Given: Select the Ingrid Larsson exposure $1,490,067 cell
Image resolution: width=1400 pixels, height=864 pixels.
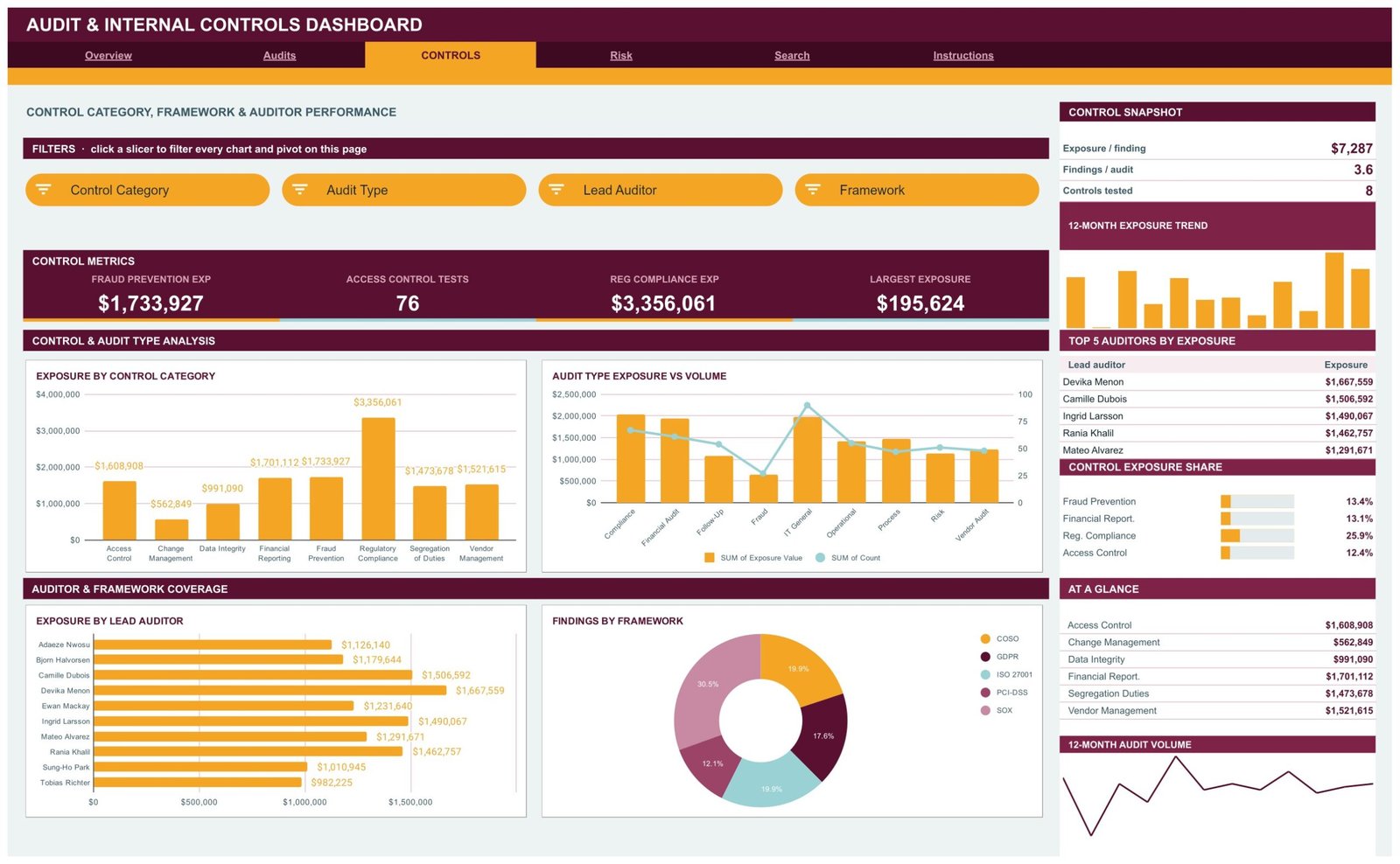Looking at the screenshot, I should coord(1348,416).
